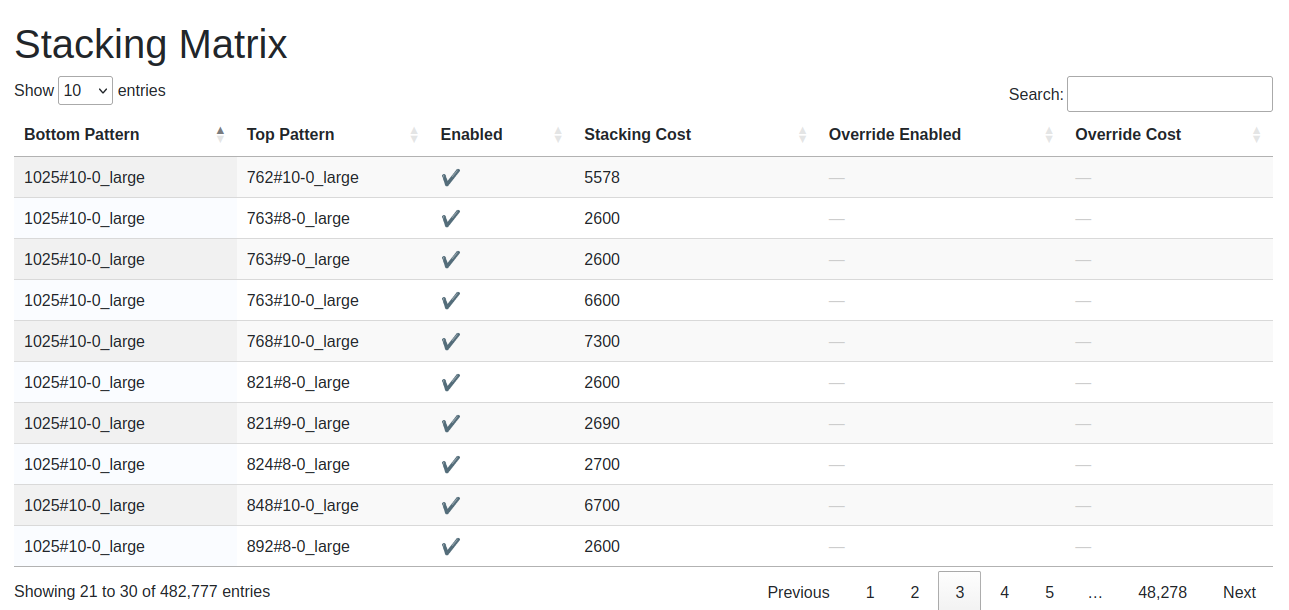Sort by Override Cost column header
The height and width of the screenshot is (610, 1289).
point(1169,134)
